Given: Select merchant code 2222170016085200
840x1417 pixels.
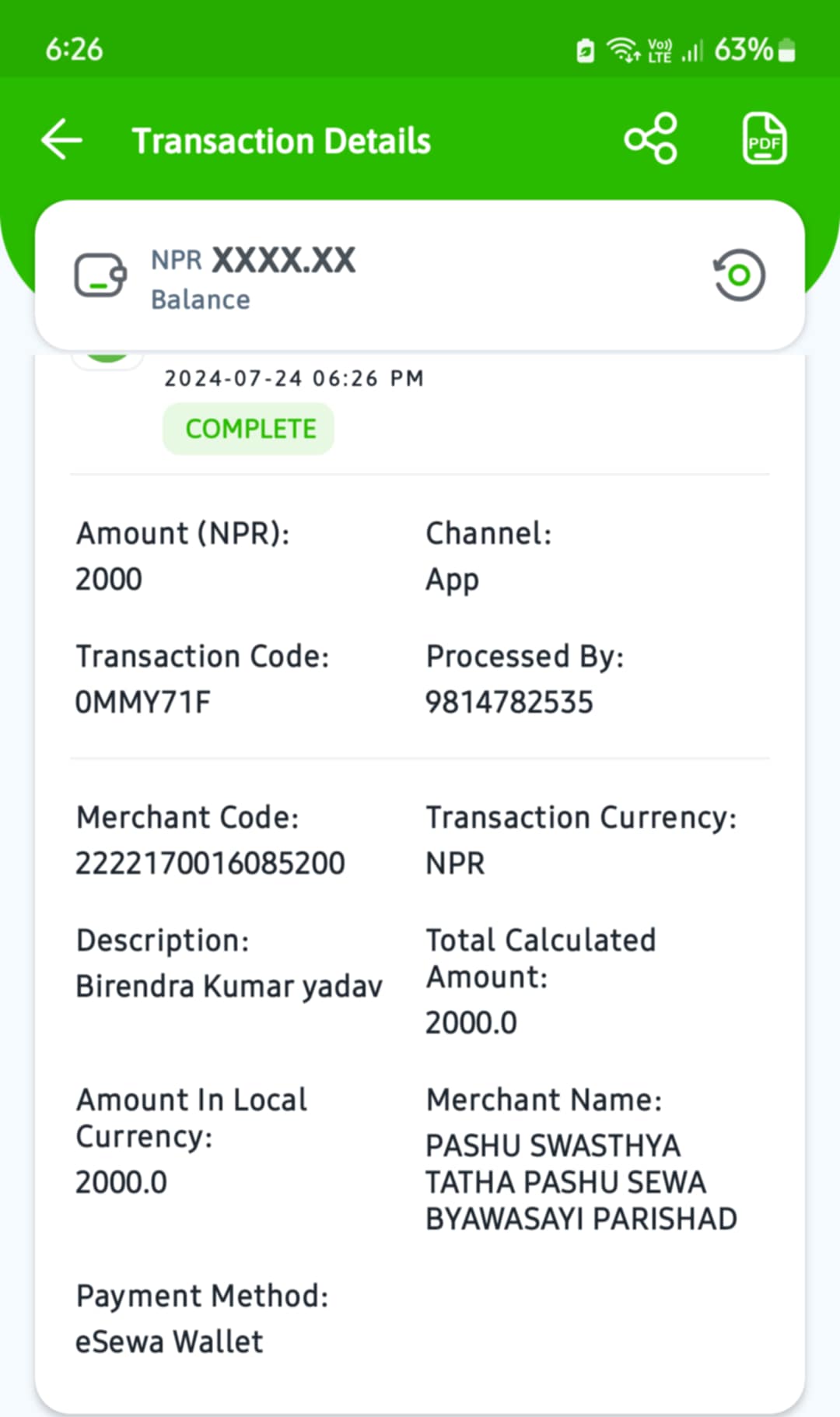Looking at the screenshot, I should (210, 864).
